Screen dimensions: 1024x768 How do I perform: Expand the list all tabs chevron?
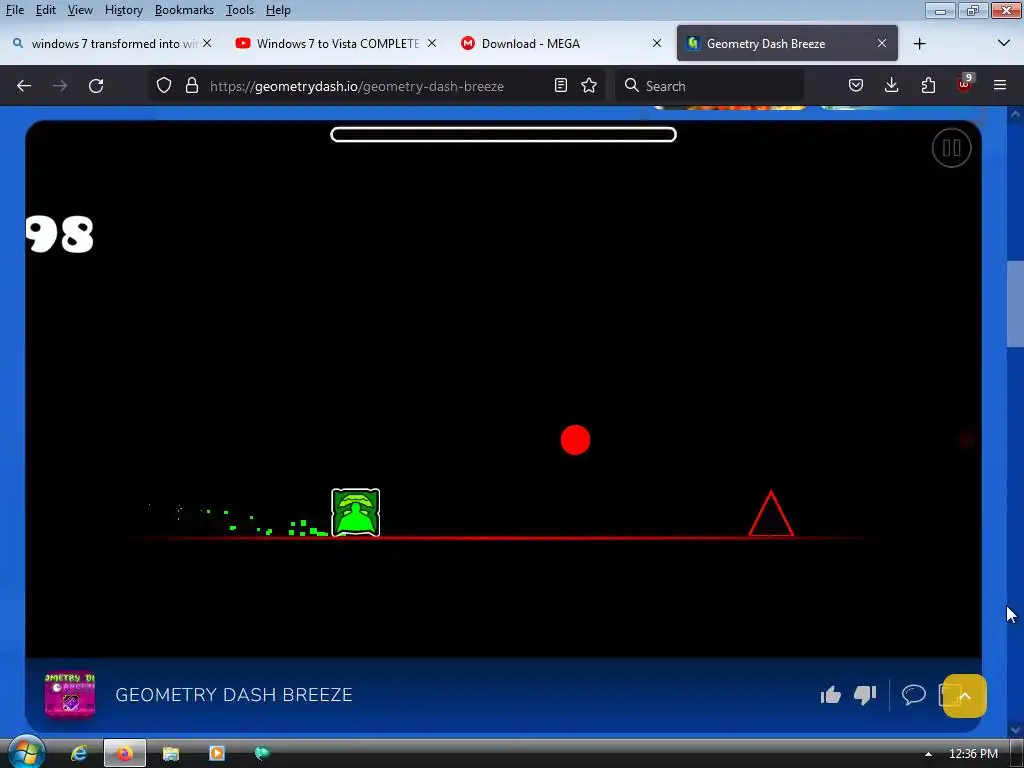[x=1004, y=43]
